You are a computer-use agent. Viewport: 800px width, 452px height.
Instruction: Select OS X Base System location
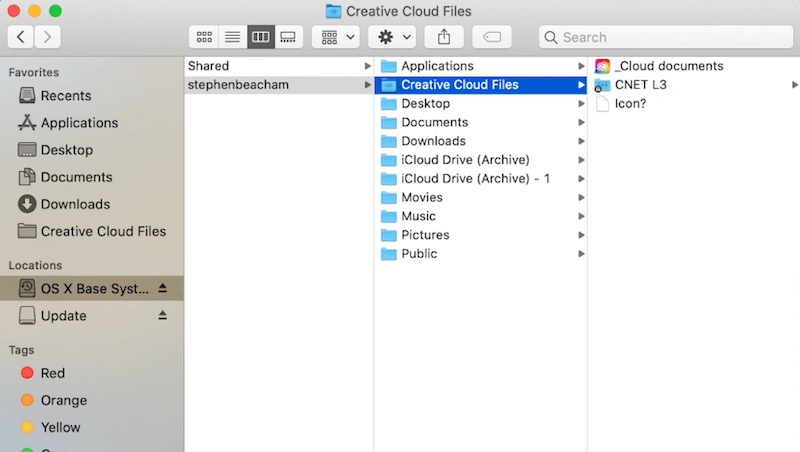(92, 288)
